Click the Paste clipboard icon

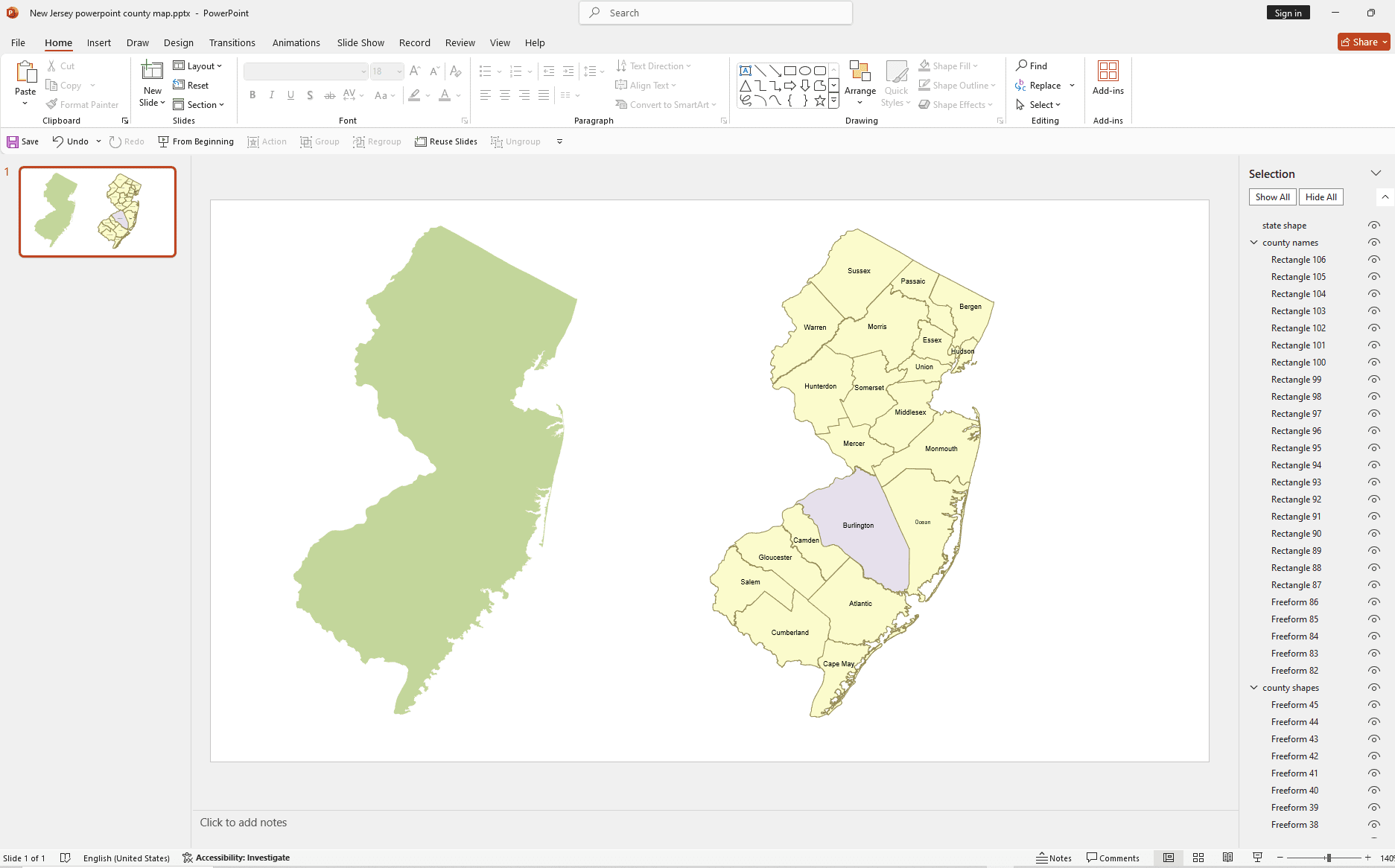[25, 72]
